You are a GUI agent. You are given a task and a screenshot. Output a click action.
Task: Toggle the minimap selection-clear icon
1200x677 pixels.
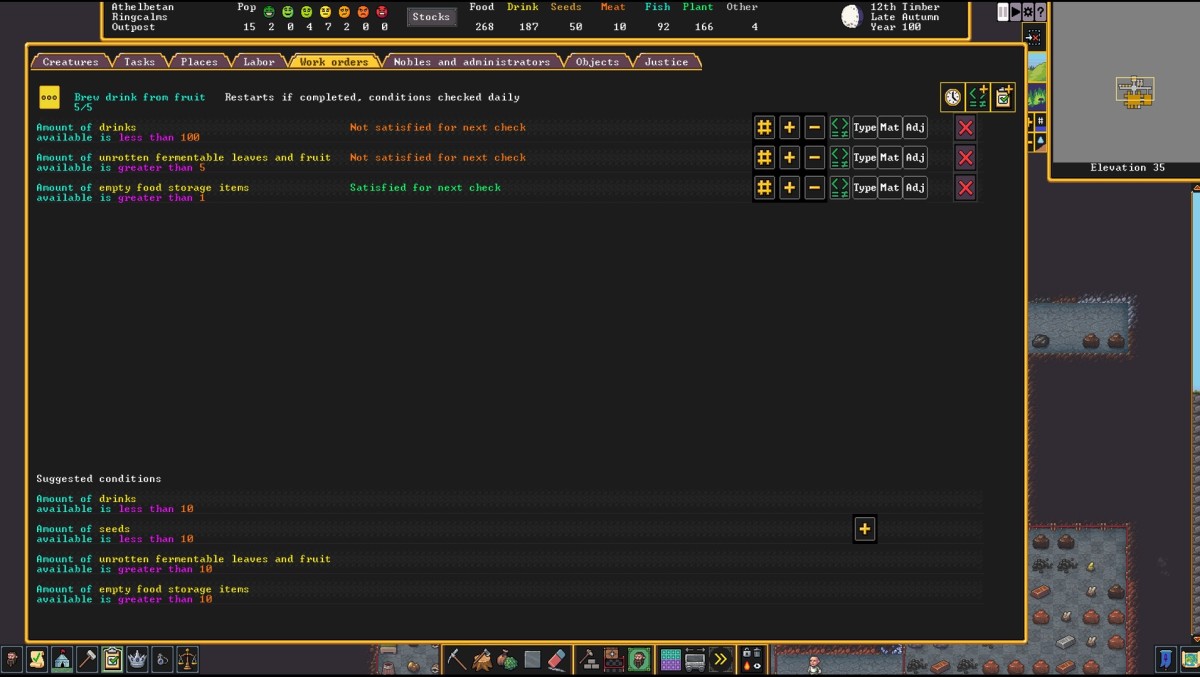tap(1034, 37)
